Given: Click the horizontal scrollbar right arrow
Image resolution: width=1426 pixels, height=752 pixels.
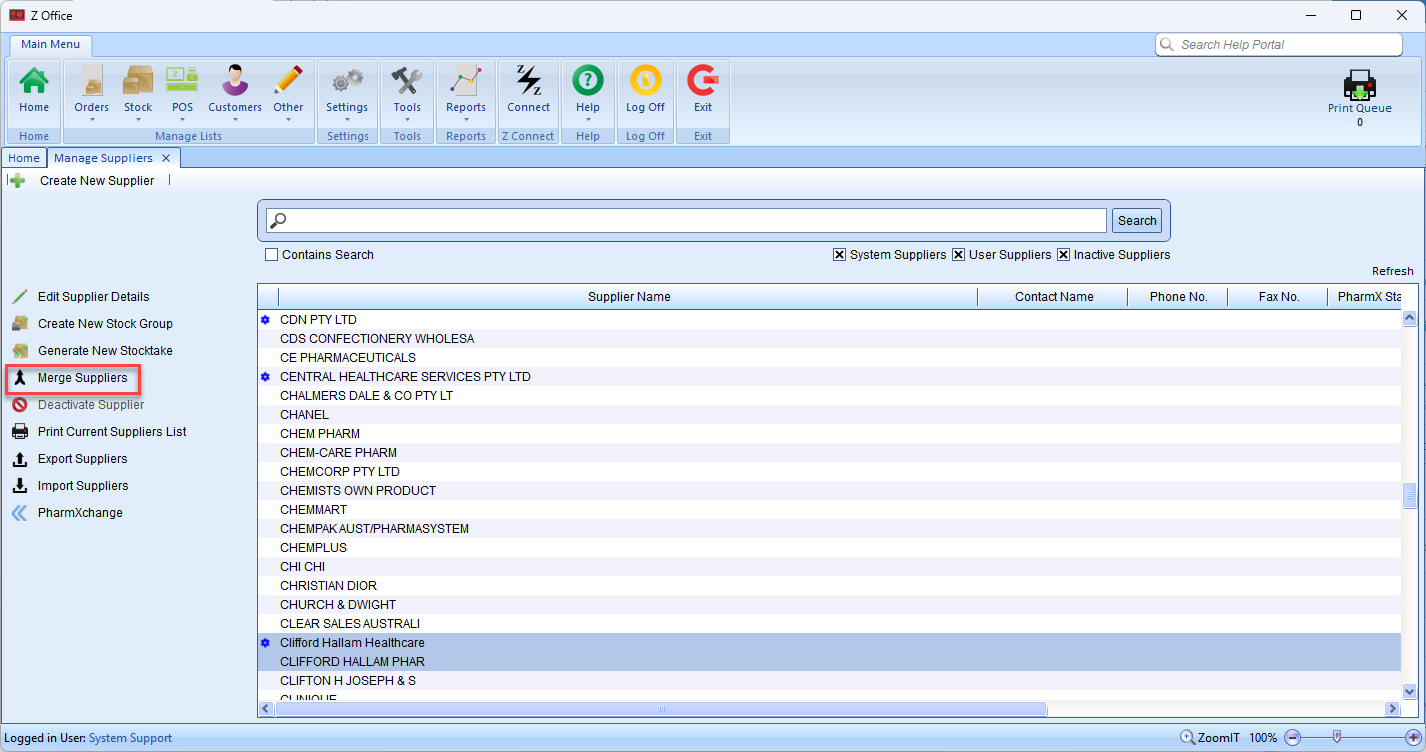Looking at the screenshot, I should click(1391, 709).
